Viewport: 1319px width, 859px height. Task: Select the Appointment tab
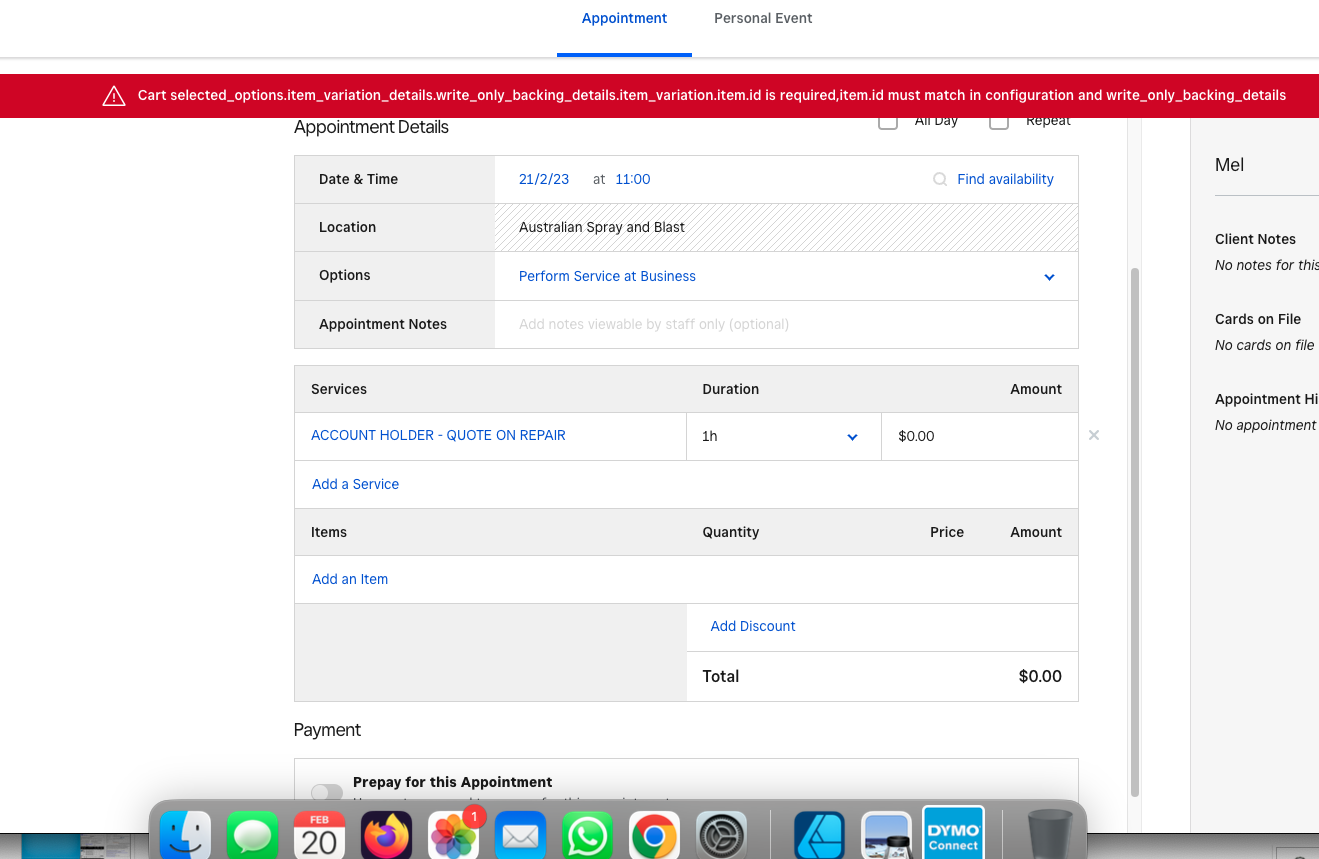pyautogui.click(x=624, y=18)
